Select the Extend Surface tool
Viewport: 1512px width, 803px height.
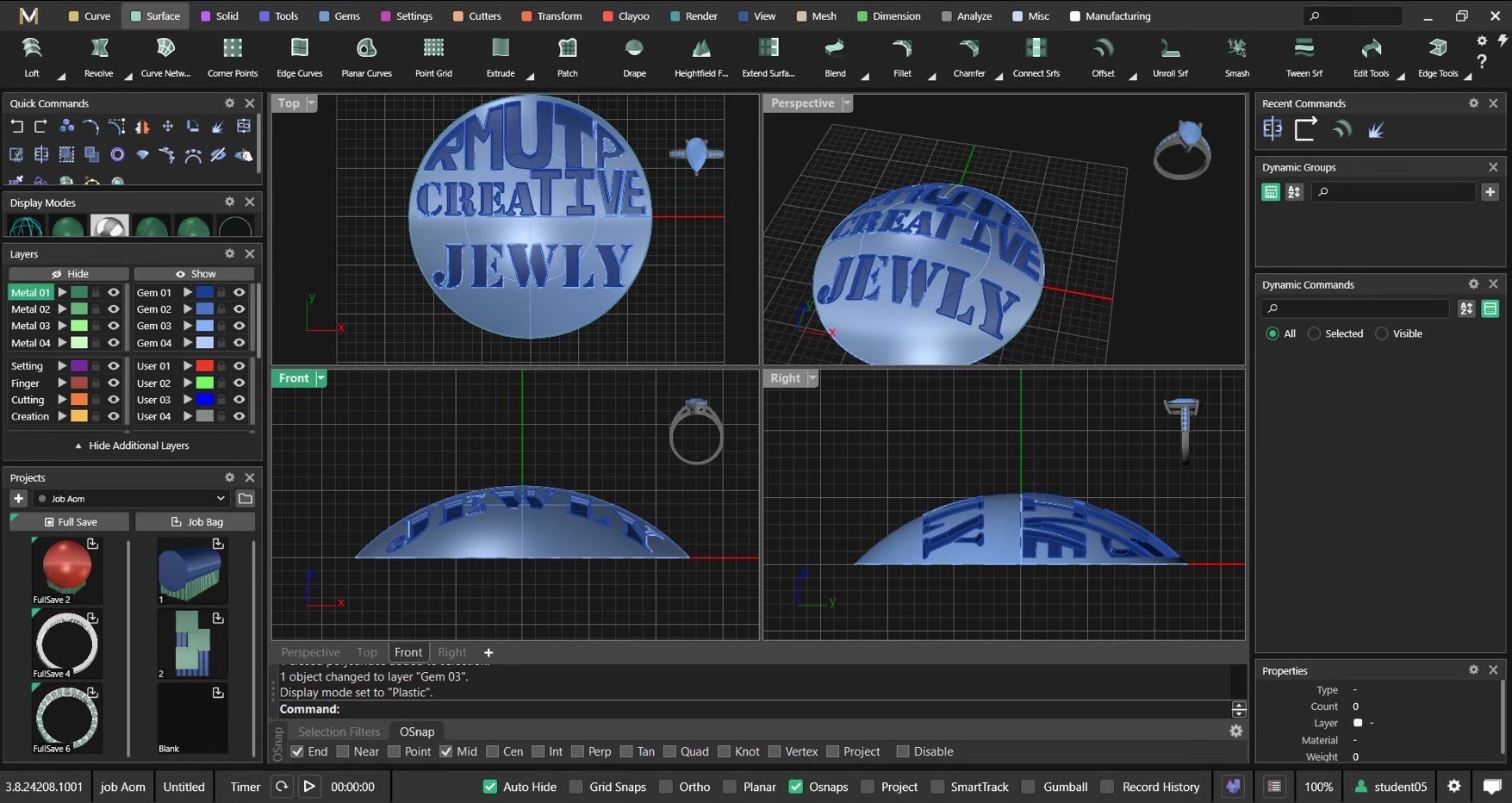[x=768, y=57]
